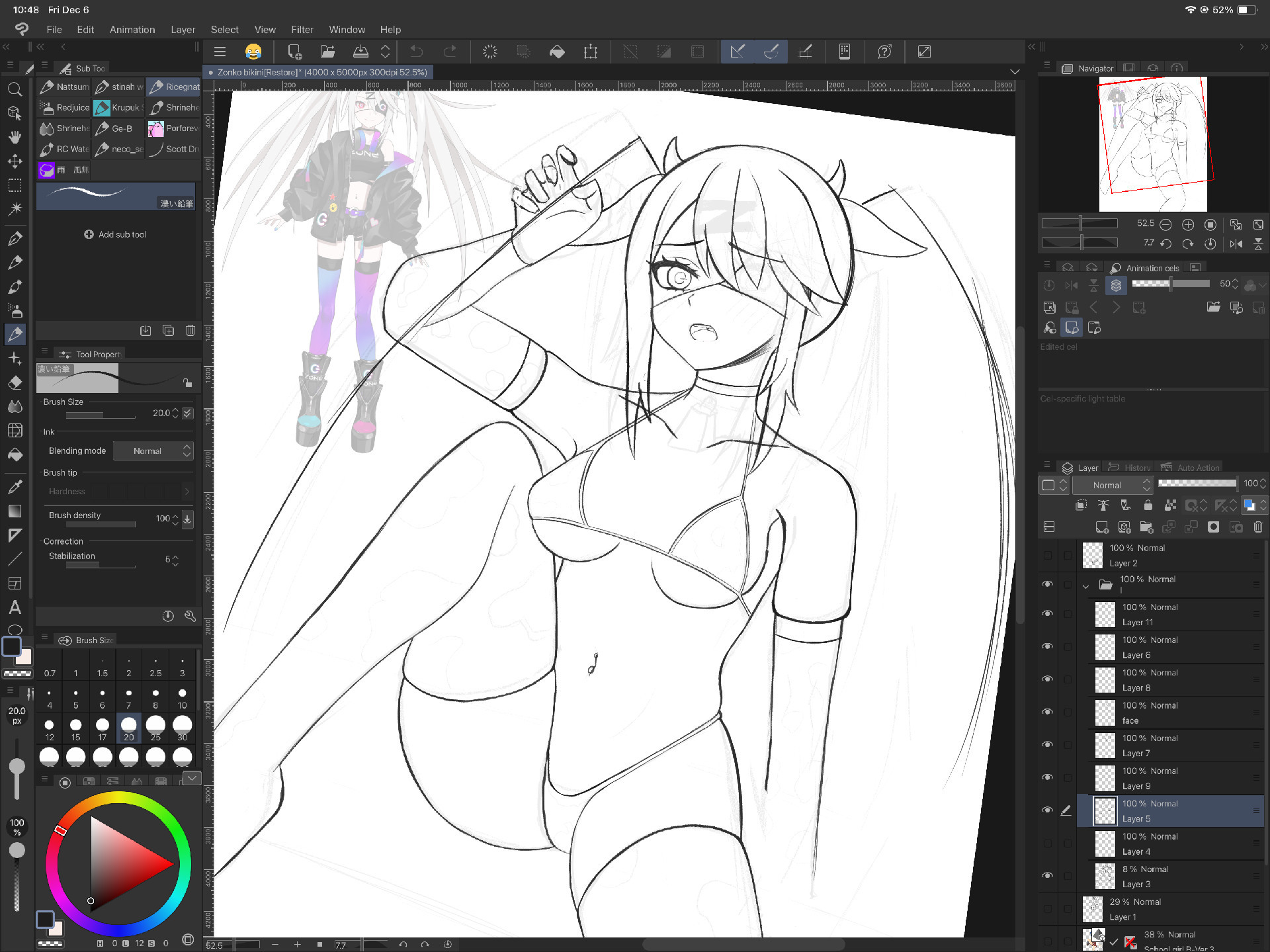
Task: Hide Layer 6 via eye icon
Action: [x=1047, y=646]
